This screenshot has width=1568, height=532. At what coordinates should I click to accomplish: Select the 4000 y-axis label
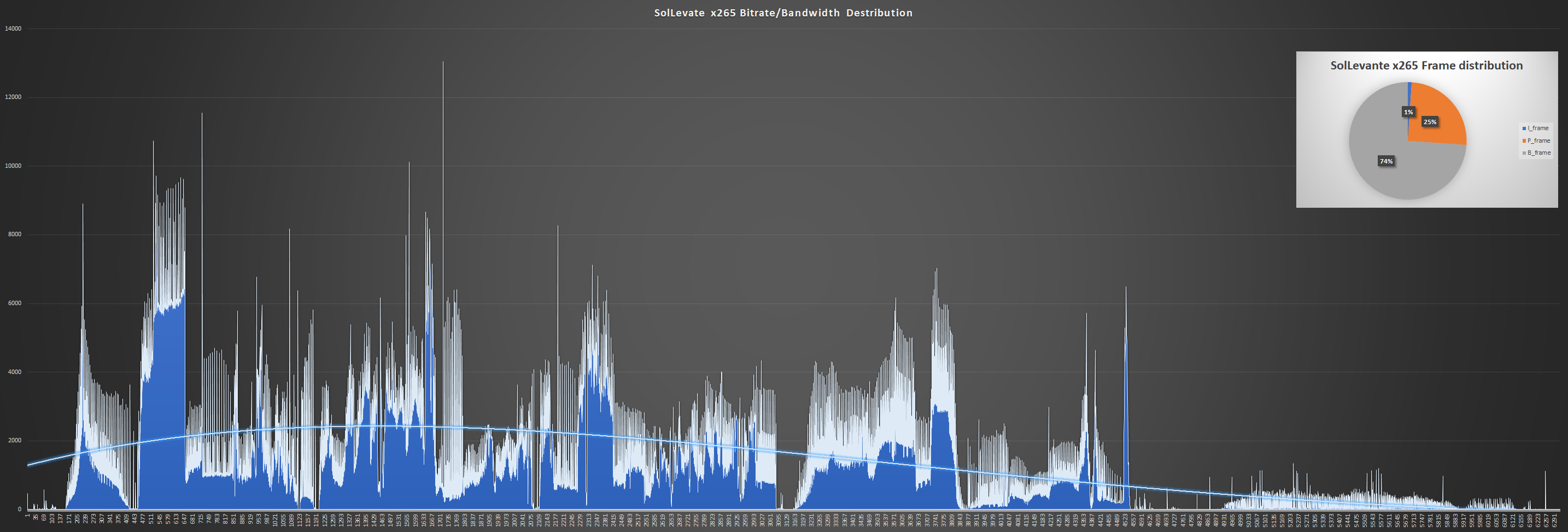pos(14,372)
